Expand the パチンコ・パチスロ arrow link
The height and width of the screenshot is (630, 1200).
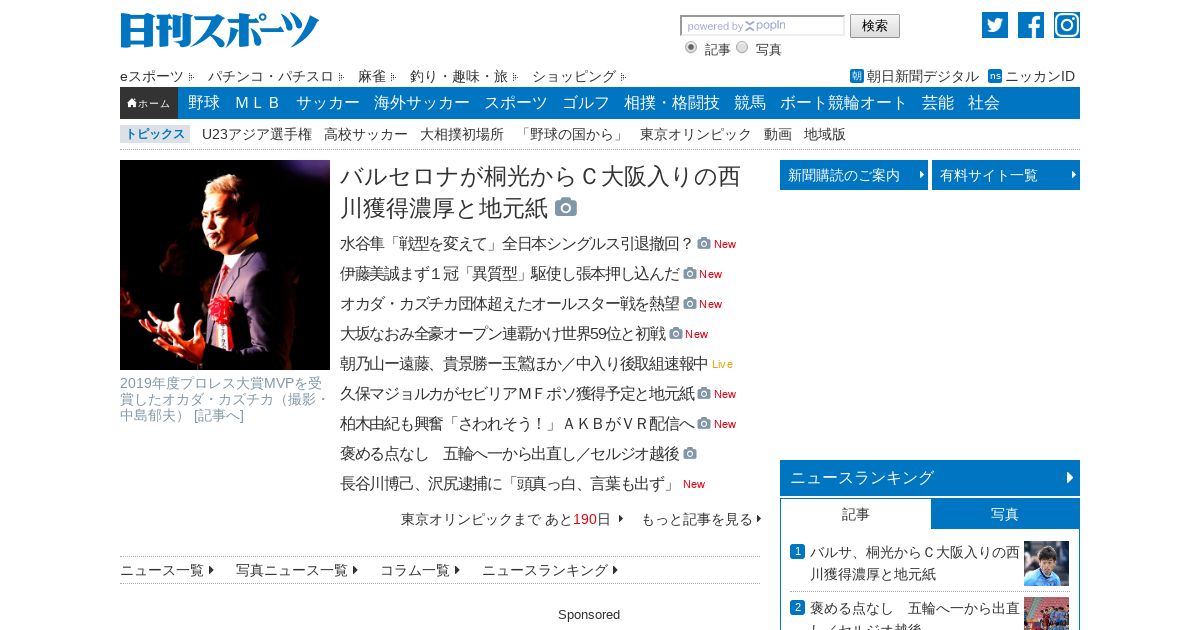[276, 76]
